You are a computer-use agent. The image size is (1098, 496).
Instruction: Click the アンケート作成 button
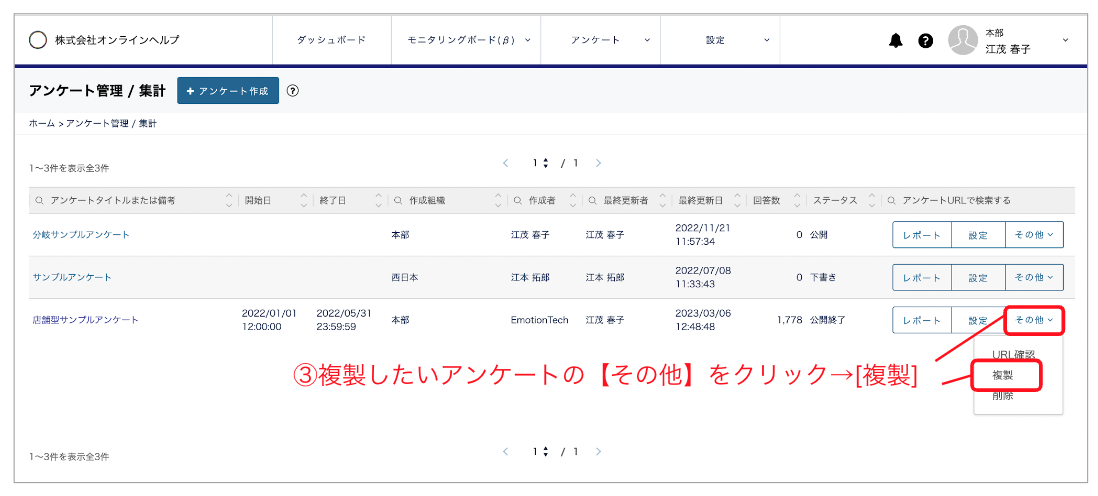click(228, 90)
